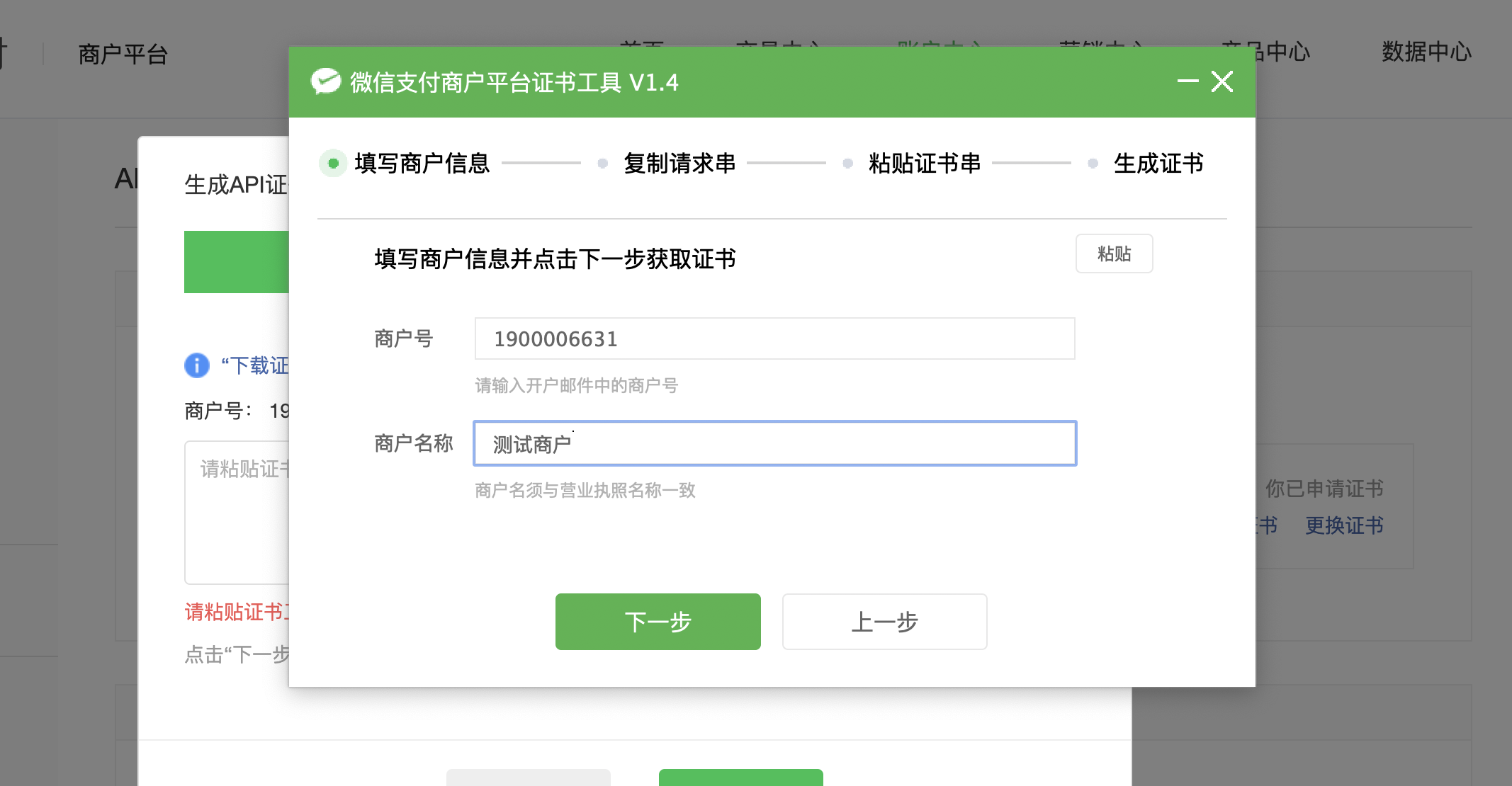
Task: Click the green 下一步 button
Action: (x=658, y=622)
